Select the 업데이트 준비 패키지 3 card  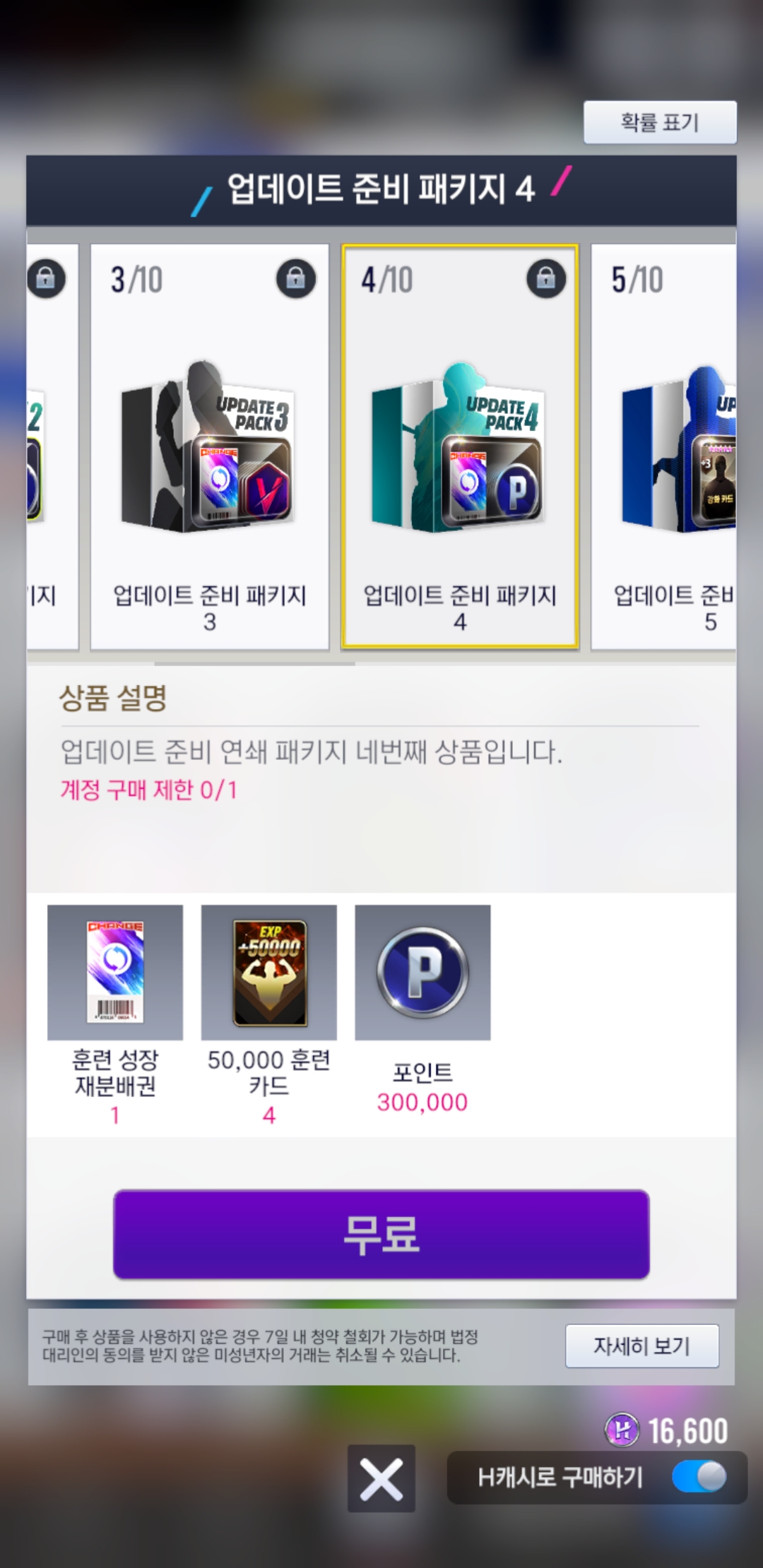210,446
